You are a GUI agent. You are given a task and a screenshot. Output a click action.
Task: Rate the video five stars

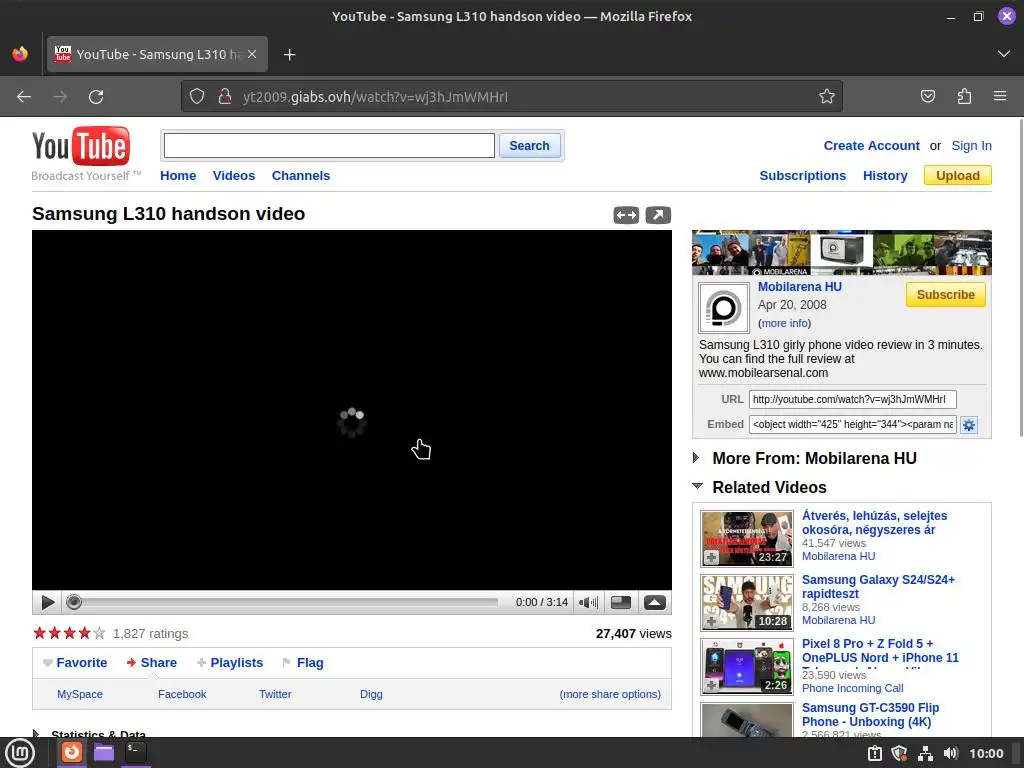[99, 633]
